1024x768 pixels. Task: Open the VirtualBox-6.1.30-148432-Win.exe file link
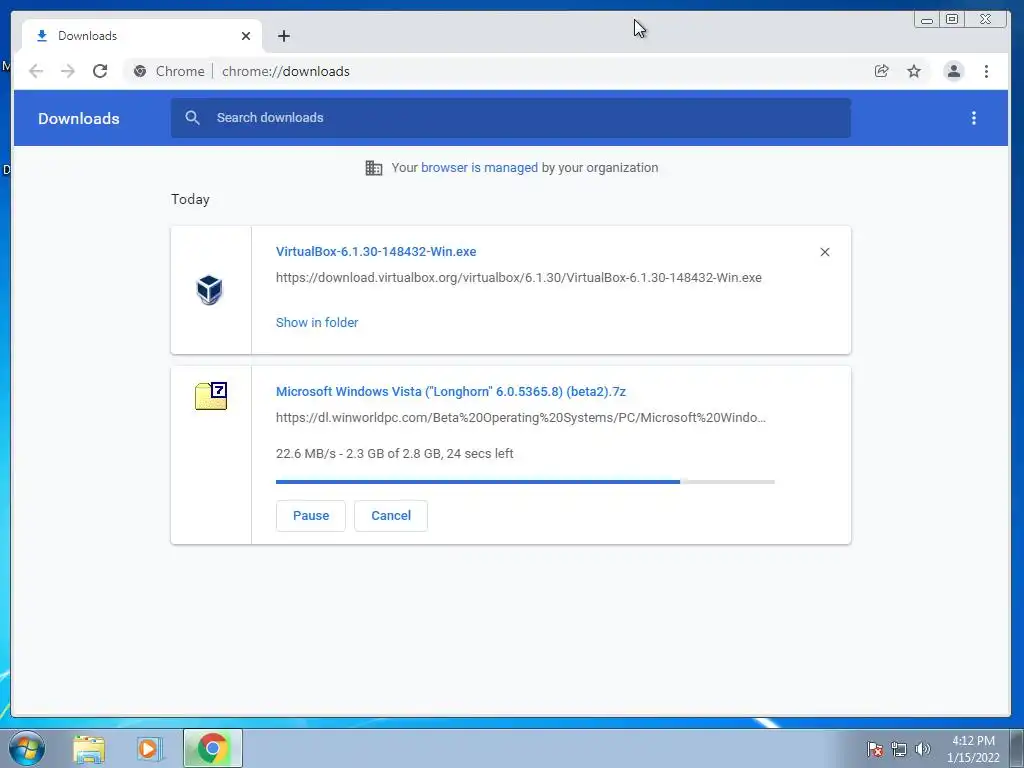376,251
